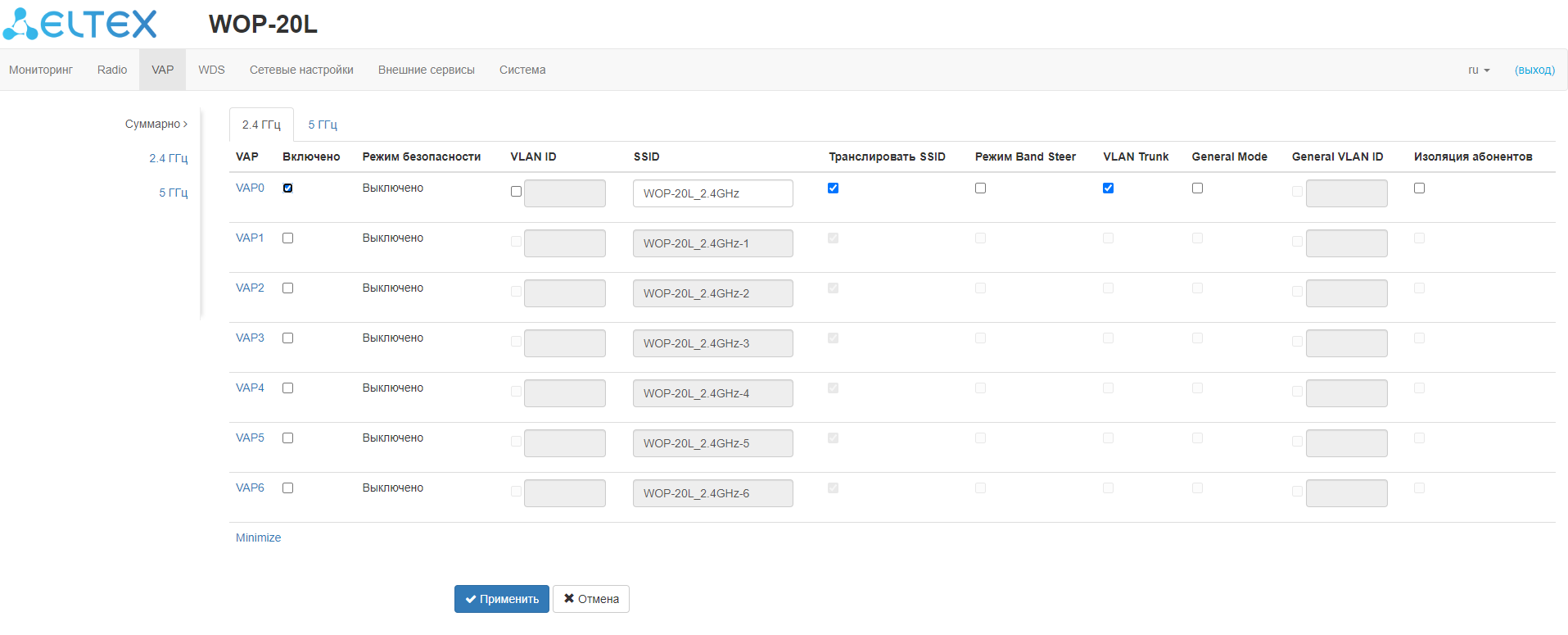Uncheck VAP0 Транслировать SSID checkbox
Image resolution: width=1568 pixels, height=635 pixels.
[834, 188]
